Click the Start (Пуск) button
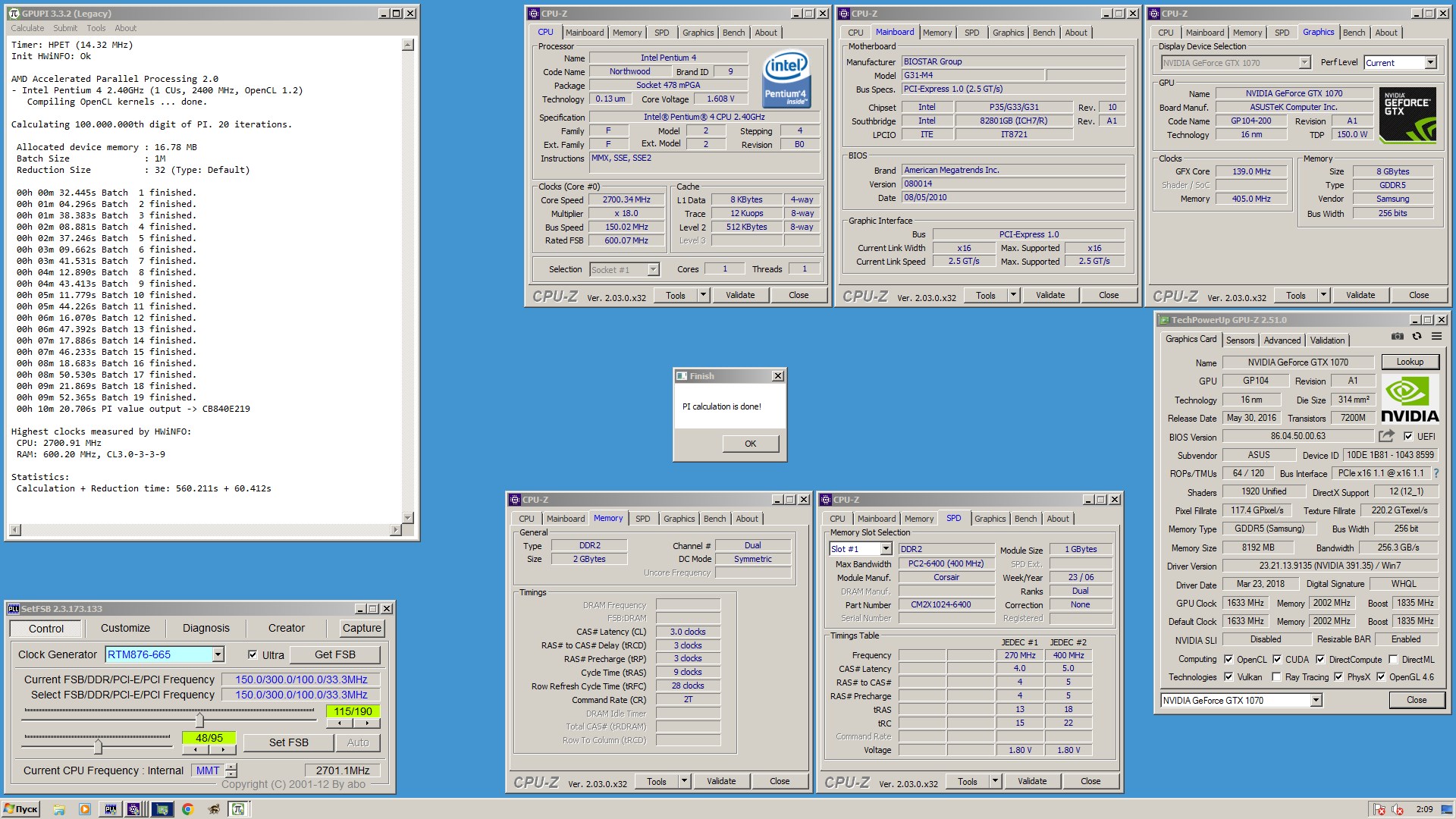 tap(21, 809)
